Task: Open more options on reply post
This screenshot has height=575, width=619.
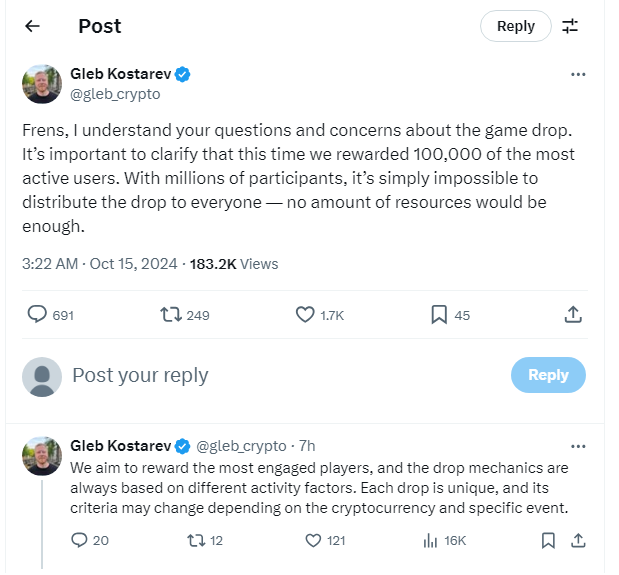Action: pyautogui.click(x=578, y=446)
